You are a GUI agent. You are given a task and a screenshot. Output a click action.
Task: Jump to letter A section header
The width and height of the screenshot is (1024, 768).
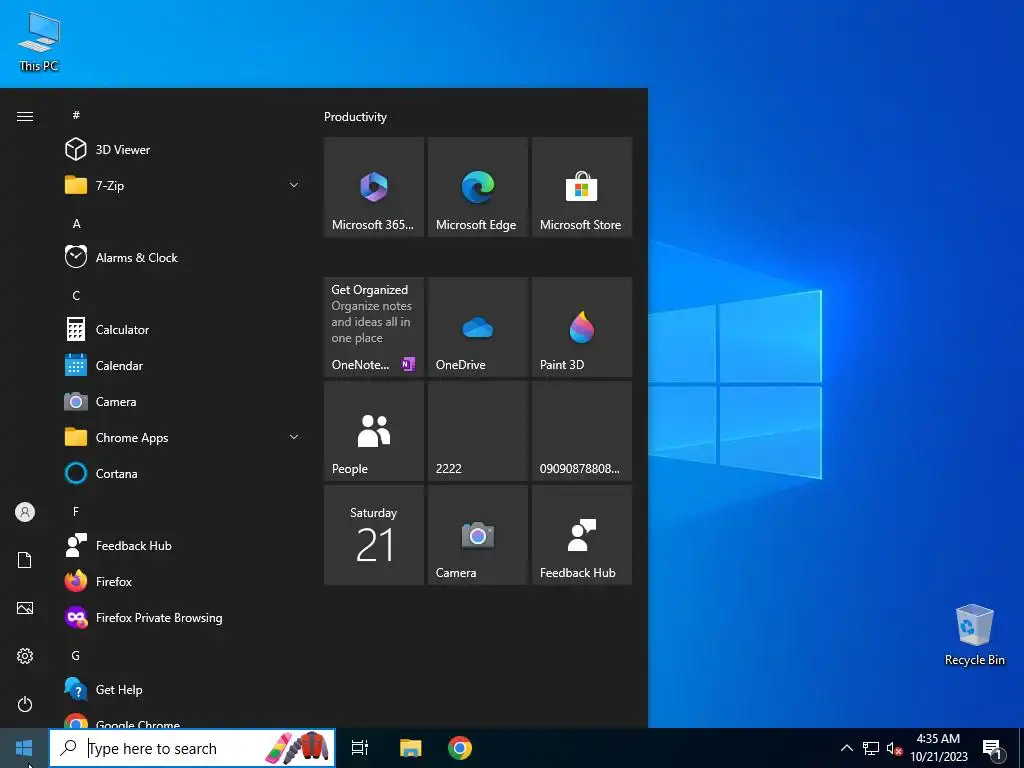pyautogui.click(x=76, y=223)
